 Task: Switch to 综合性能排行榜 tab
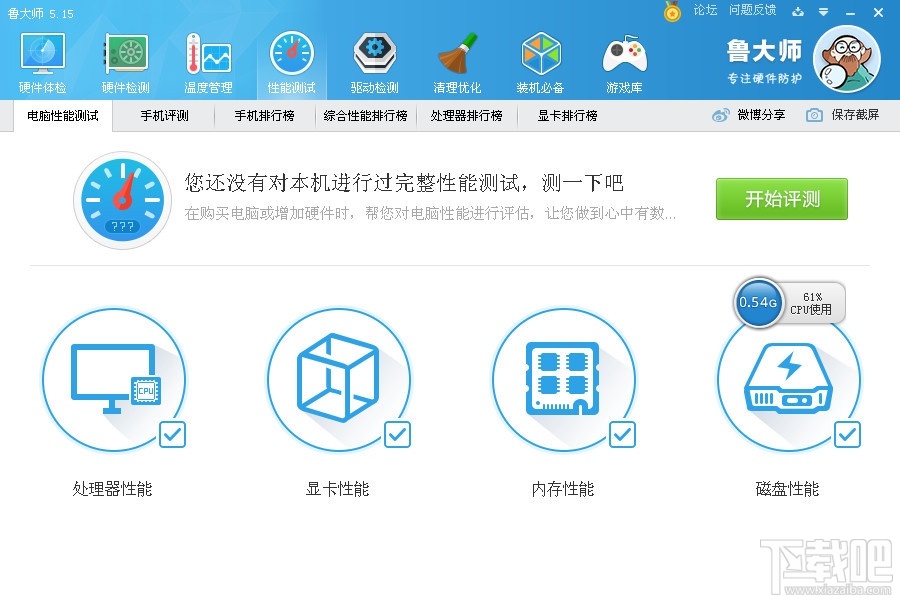pyautogui.click(x=366, y=116)
